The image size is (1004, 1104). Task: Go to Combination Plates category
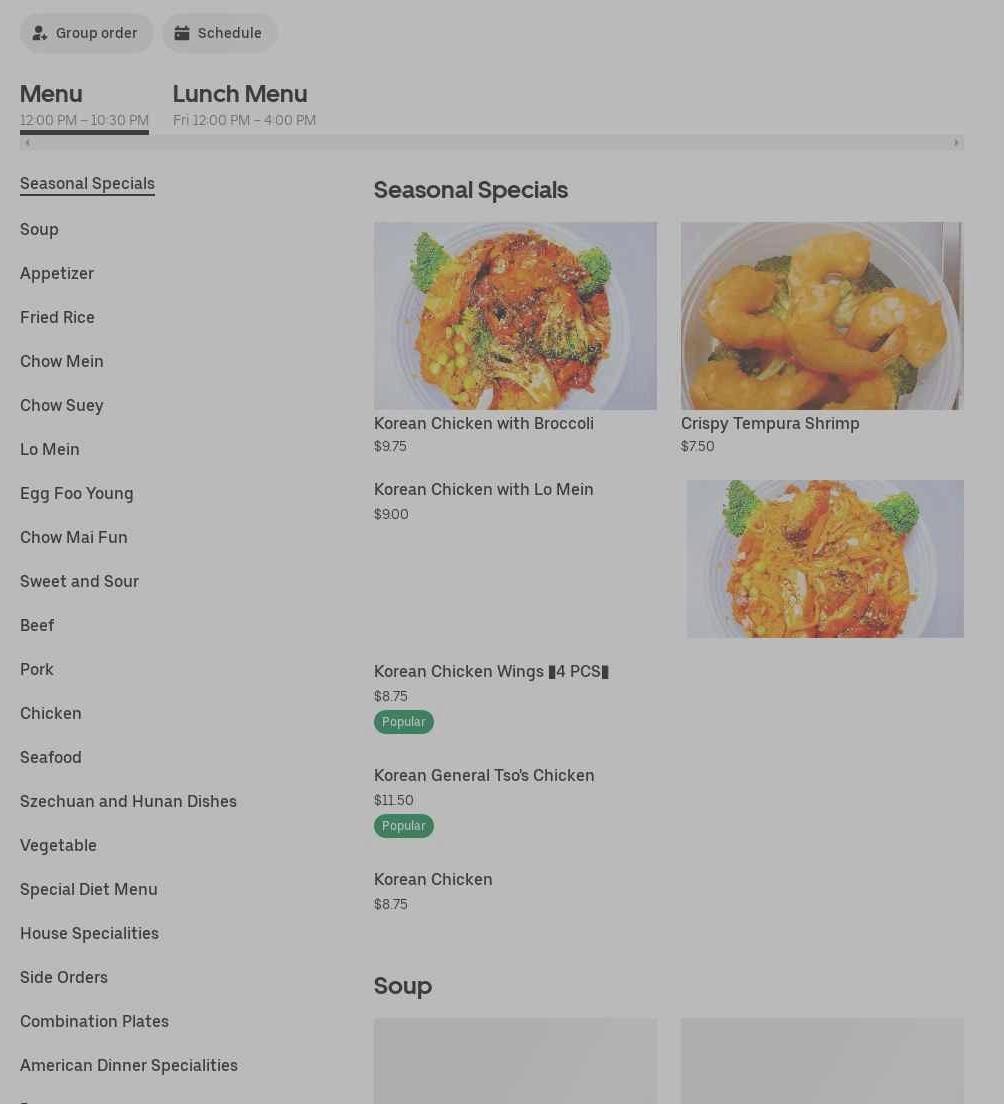94,1022
